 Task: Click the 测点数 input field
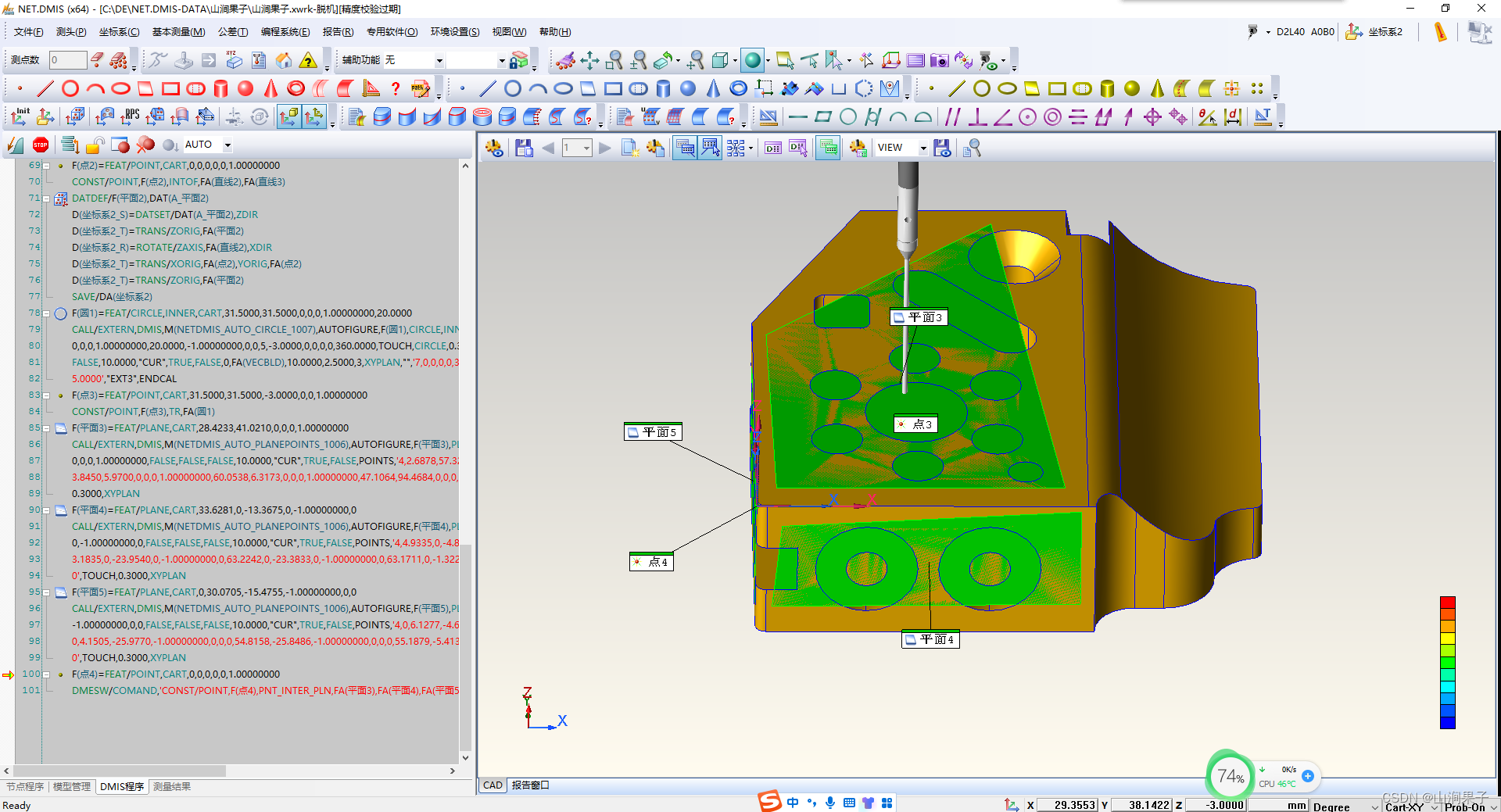67,60
